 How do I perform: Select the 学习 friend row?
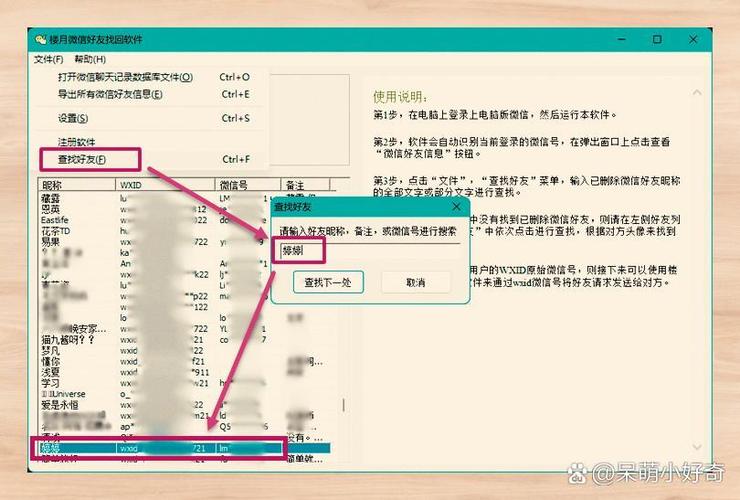click(184, 383)
